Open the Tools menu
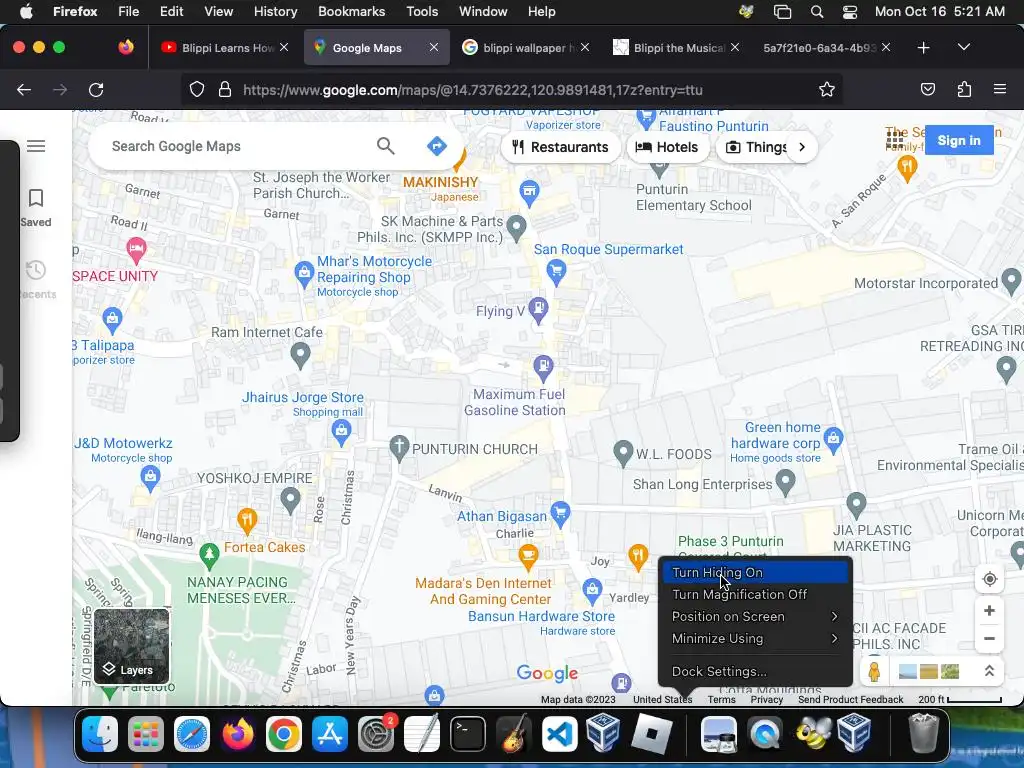 click(x=422, y=12)
